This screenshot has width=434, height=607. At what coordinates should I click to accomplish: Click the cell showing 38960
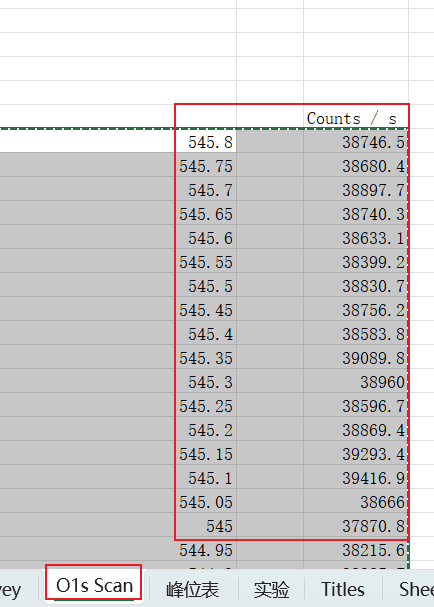pos(356,382)
